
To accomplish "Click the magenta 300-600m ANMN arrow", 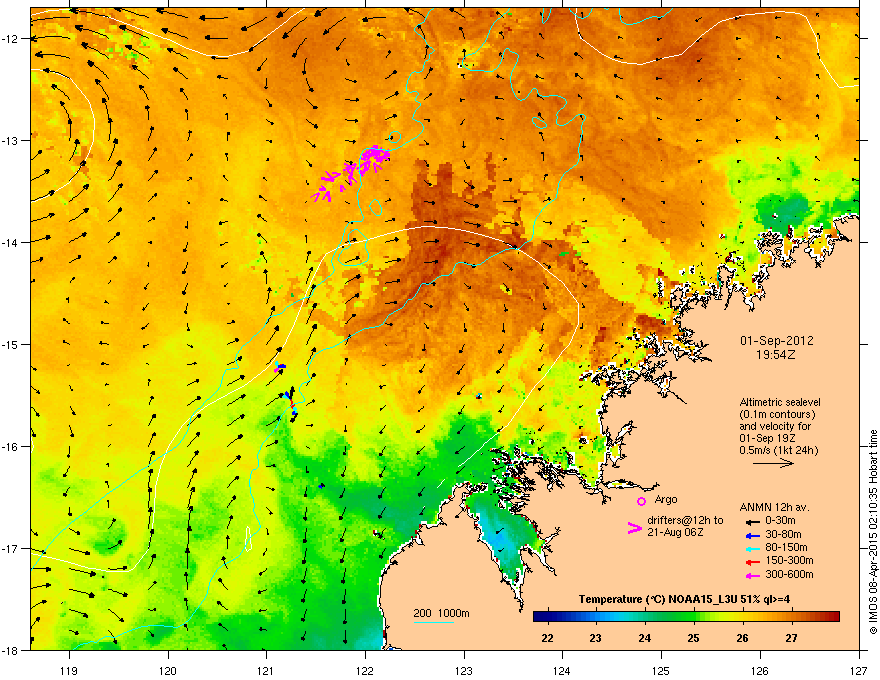I will click(x=752, y=575).
